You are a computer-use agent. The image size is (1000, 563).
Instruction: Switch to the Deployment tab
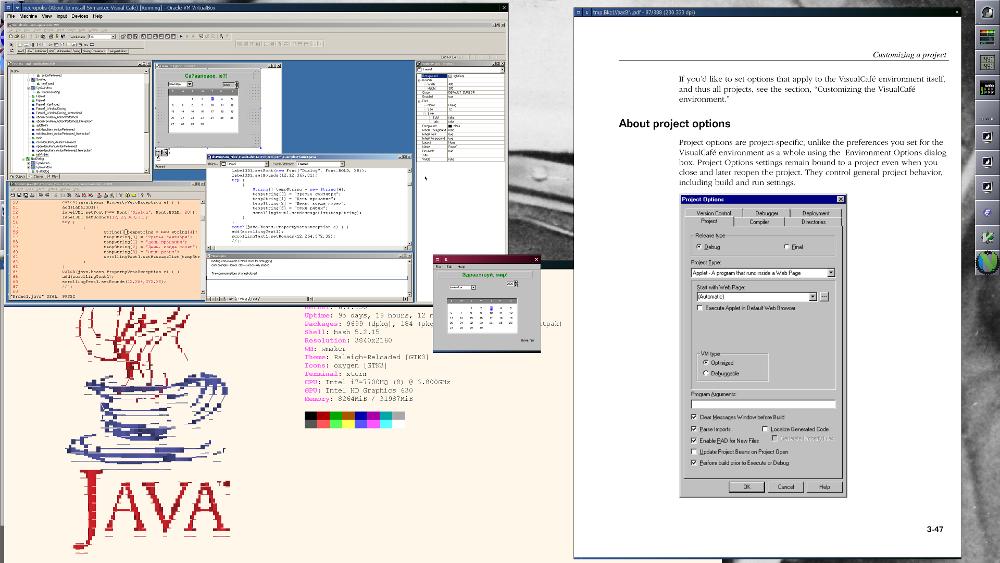point(816,213)
